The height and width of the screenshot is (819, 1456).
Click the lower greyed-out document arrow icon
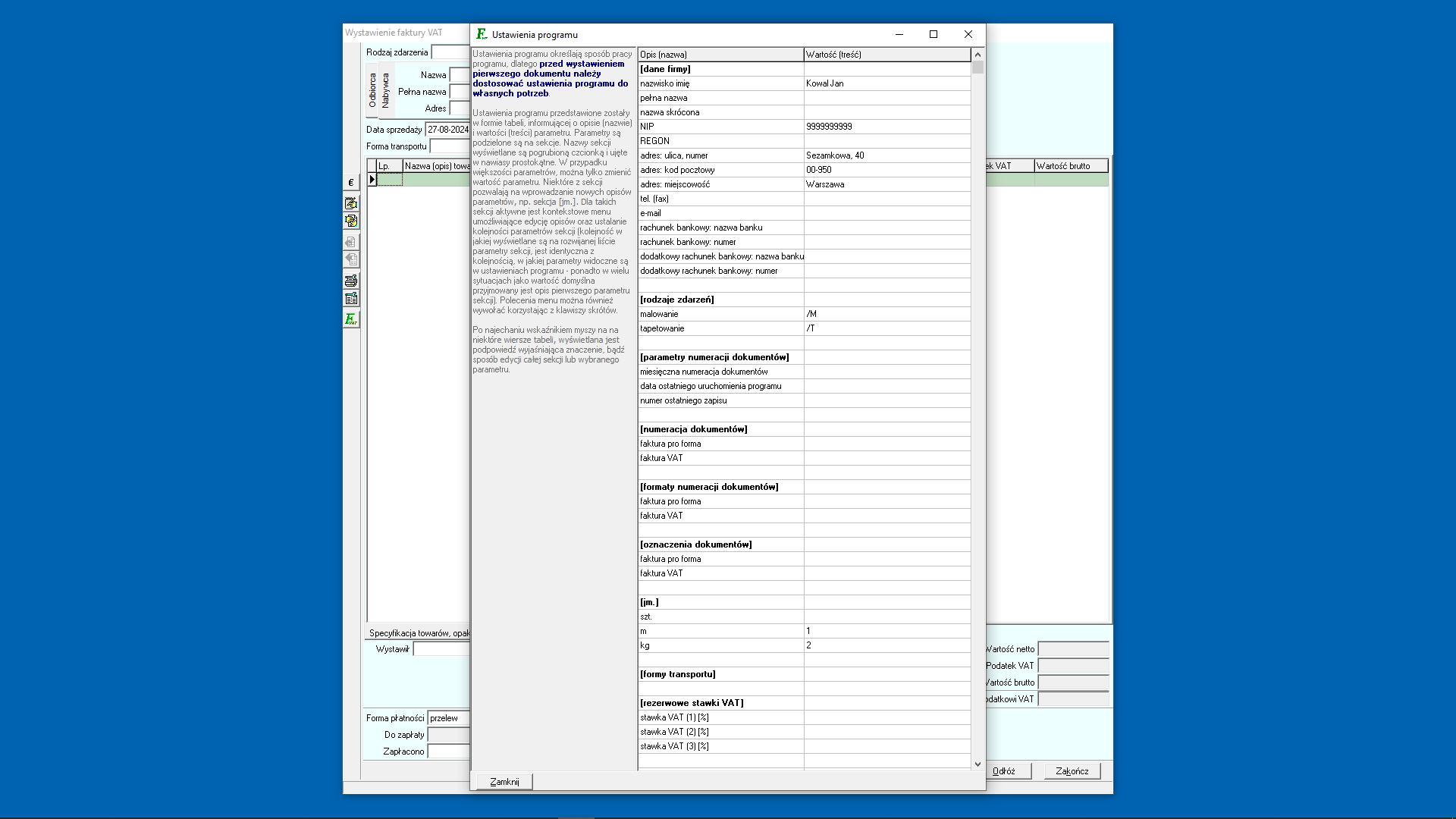pos(350,259)
